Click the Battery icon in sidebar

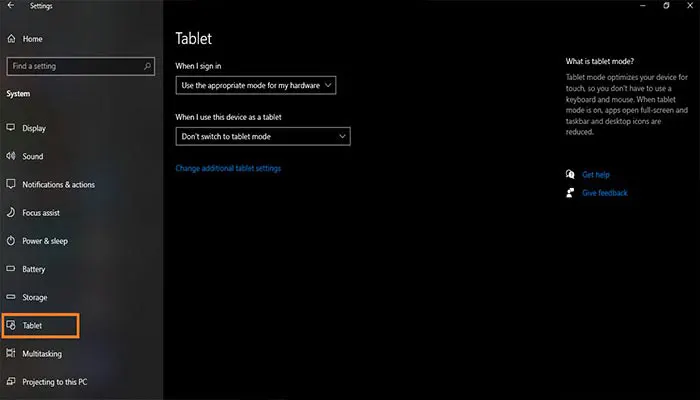[12, 269]
